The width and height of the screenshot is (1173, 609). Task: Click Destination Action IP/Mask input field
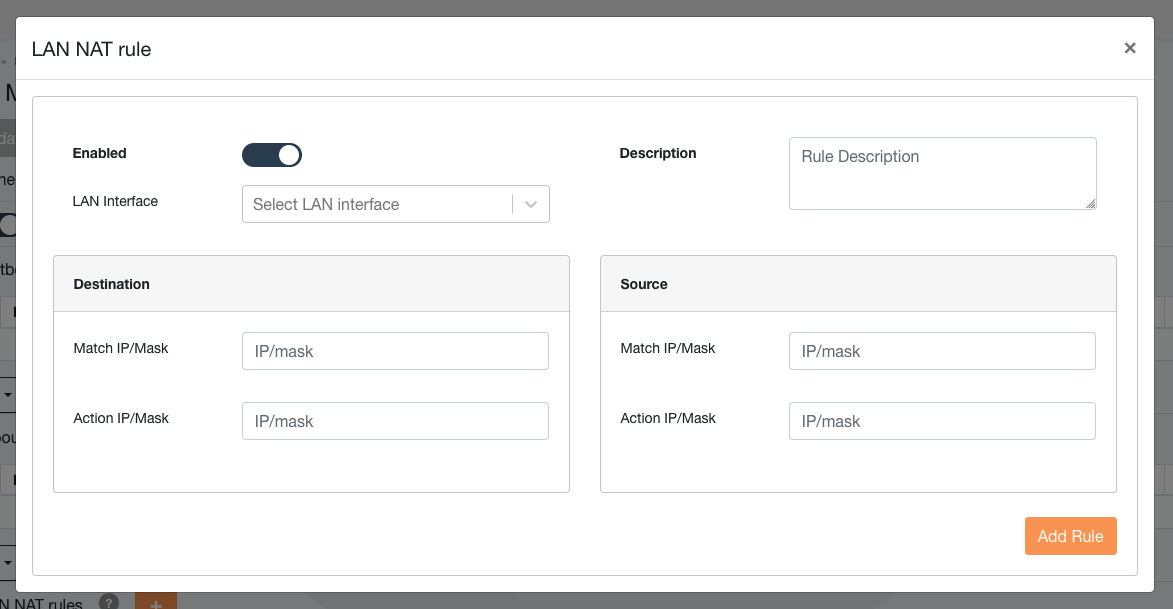click(x=395, y=421)
